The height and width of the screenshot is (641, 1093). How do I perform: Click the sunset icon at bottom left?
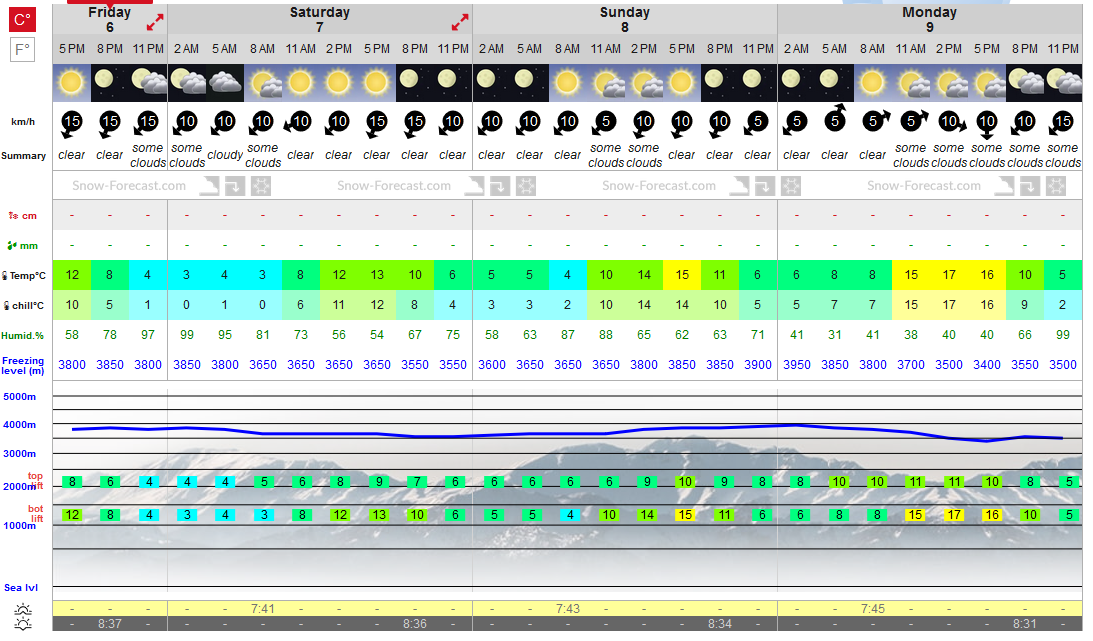[x=22, y=624]
